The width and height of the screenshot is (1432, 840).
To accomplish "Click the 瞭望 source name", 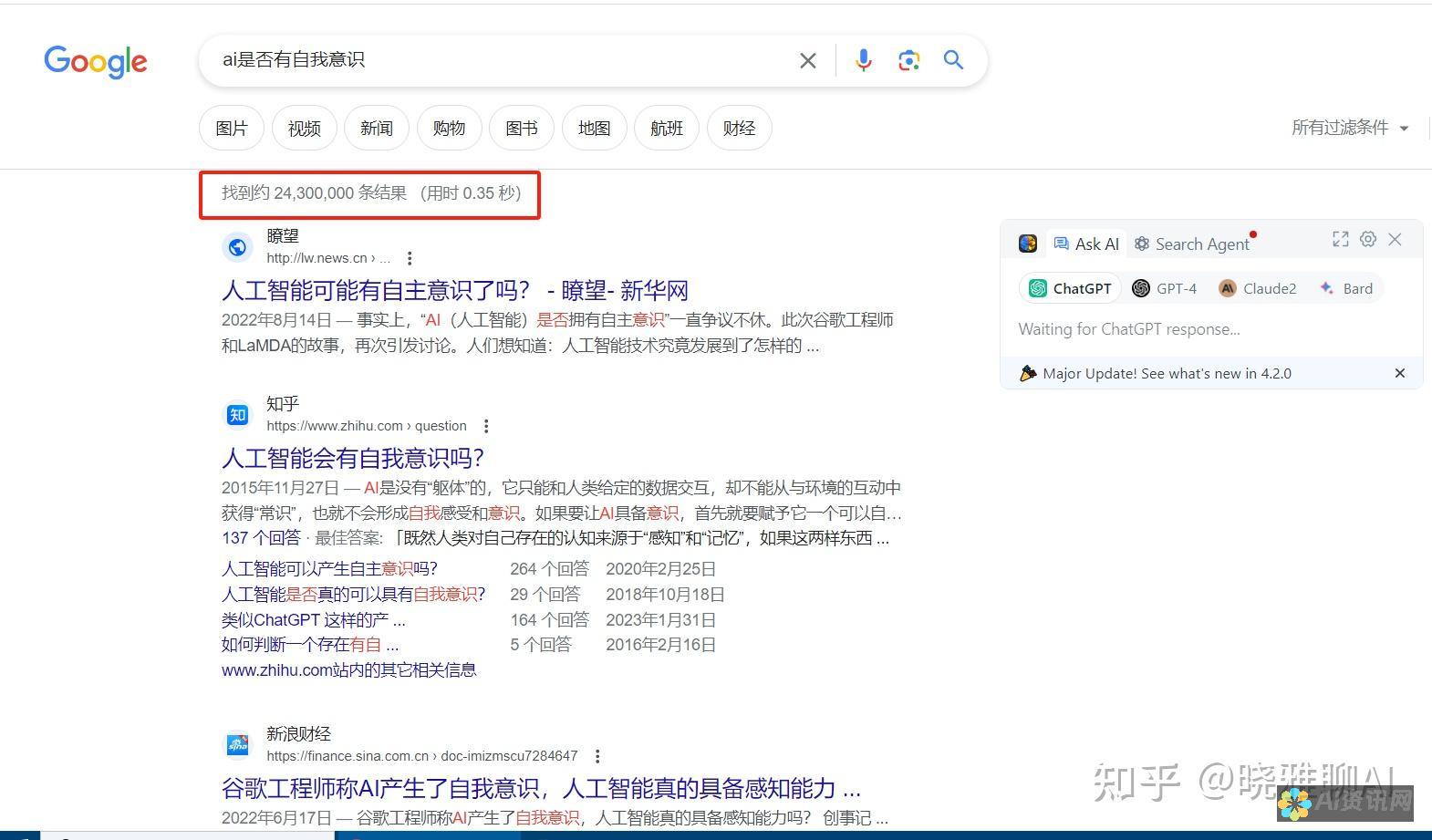I will tap(283, 236).
